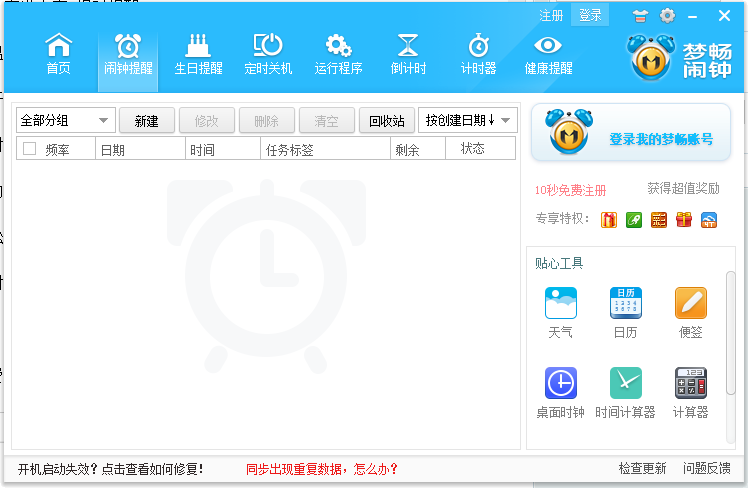
Task: Open the 计算器 calculator tool
Action: point(690,393)
